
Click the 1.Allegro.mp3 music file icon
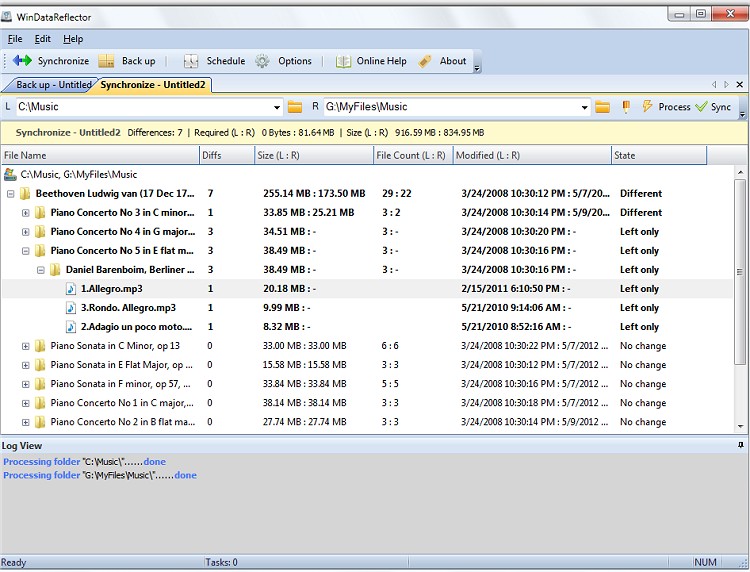tap(71, 288)
